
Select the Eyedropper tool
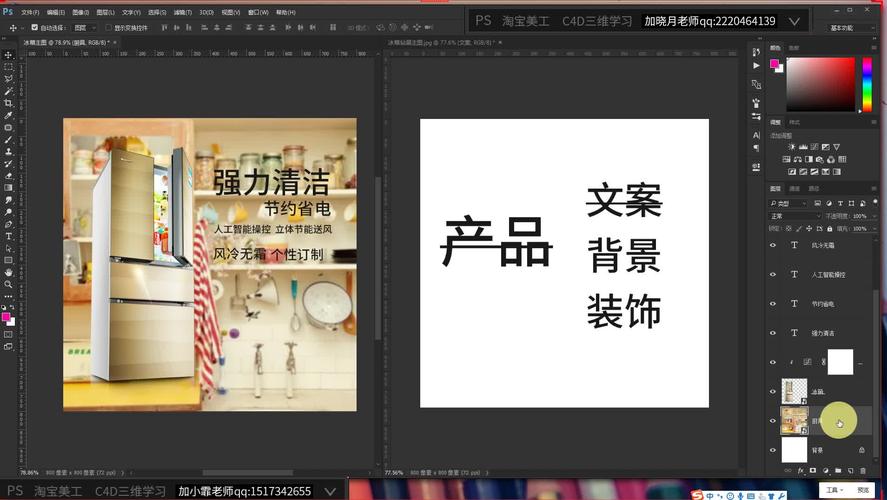(x=8, y=115)
